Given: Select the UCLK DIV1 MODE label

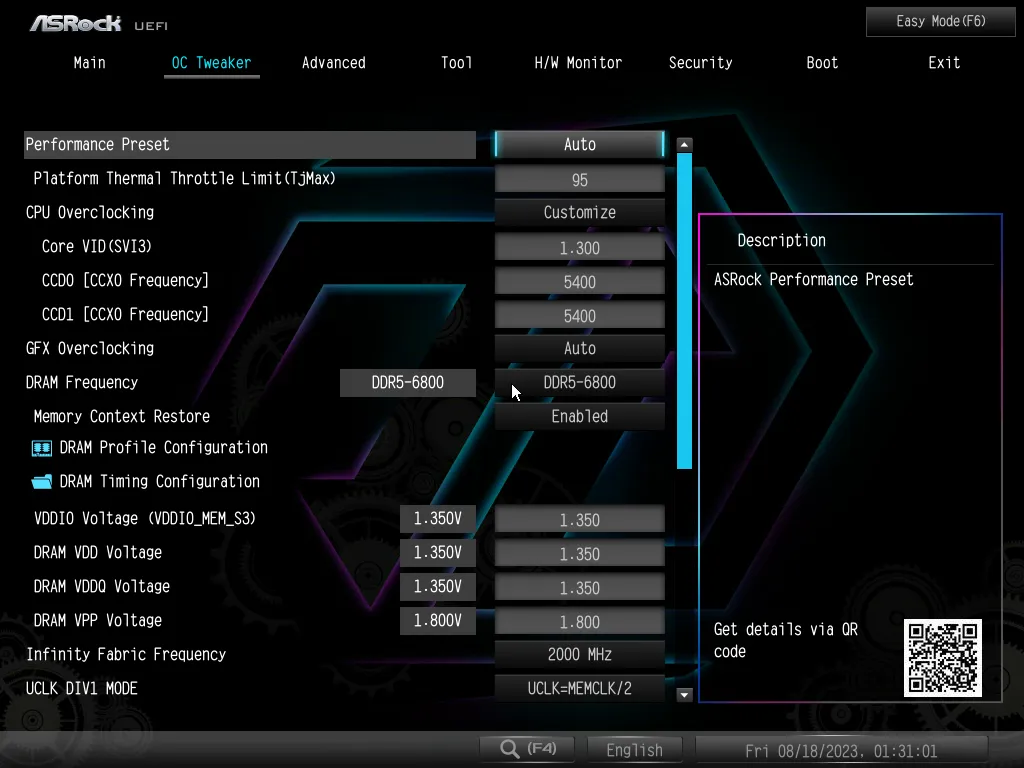Looking at the screenshot, I should click(81, 688).
